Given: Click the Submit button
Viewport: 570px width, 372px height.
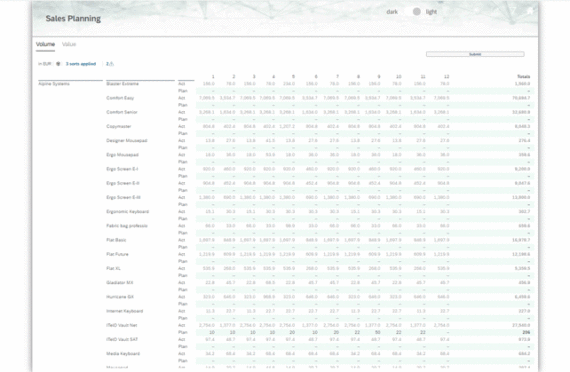Looking at the screenshot, I should [475, 54].
